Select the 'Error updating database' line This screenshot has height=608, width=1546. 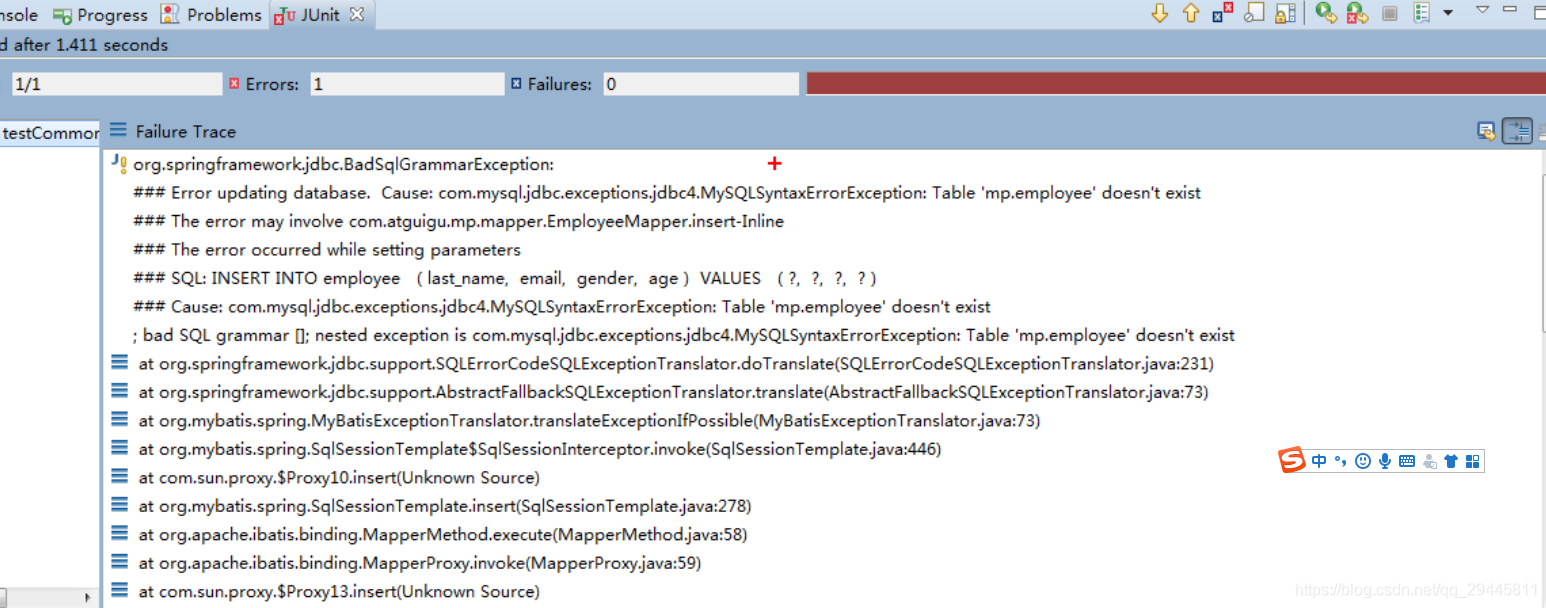(x=667, y=193)
